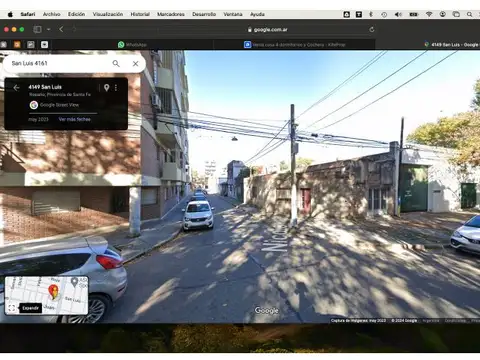Image resolution: width=480 pixels, height=360 pixels.
Task: Clear the San Luis 4161 search
Action: click(x=135, y=63)
